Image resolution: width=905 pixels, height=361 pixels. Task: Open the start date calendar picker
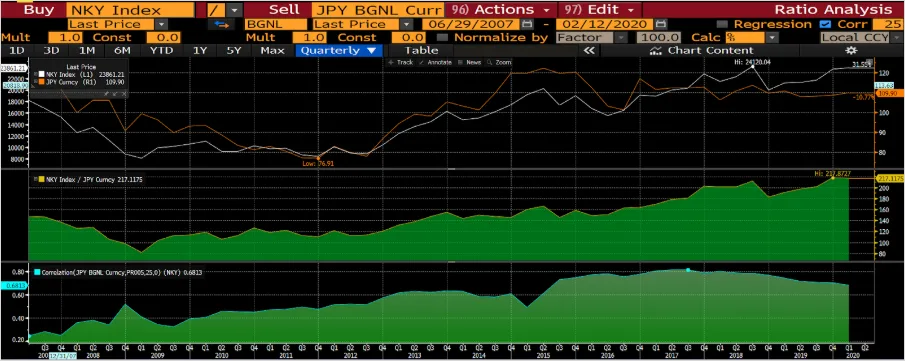pyautogui.click(x=528, y=24)
